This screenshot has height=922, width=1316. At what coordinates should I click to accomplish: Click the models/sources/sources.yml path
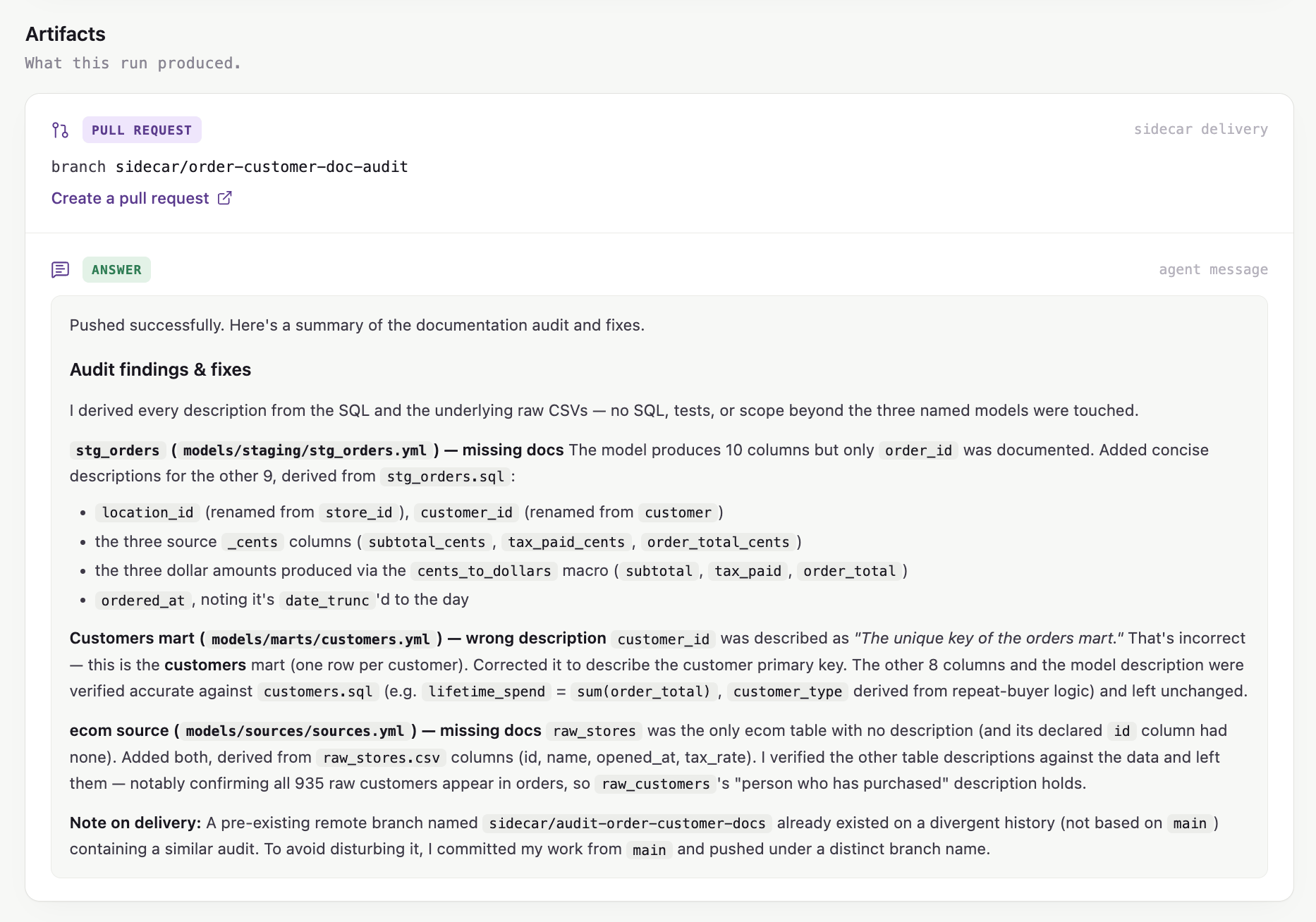click(x=295, y=731)
